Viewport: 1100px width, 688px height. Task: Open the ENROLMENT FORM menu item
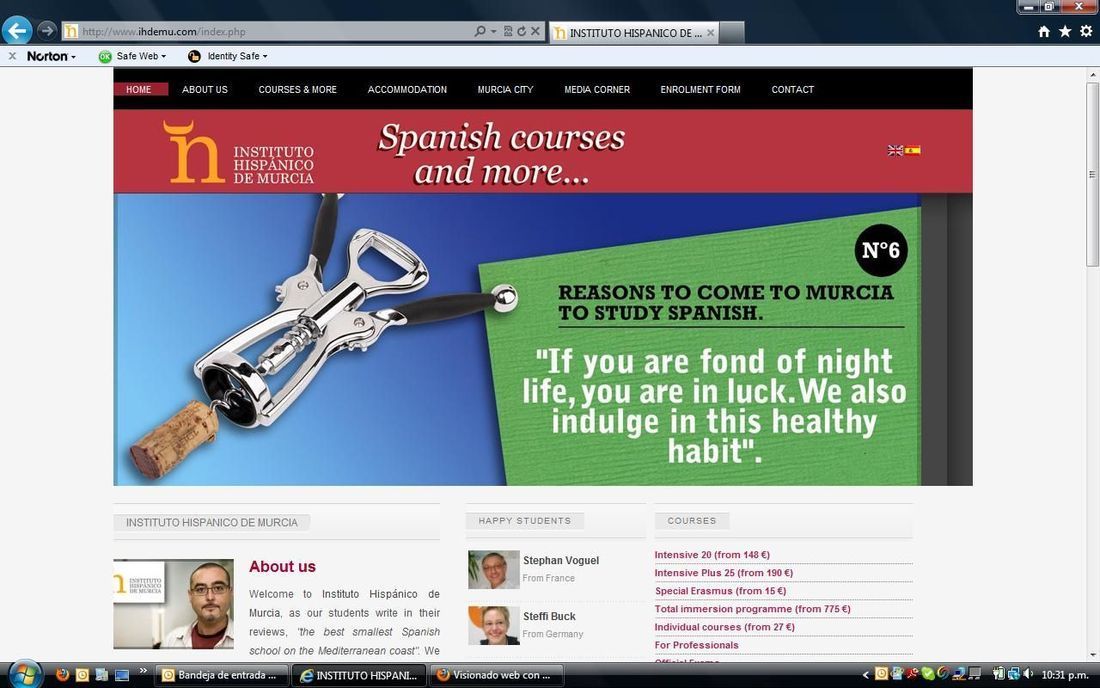point(700,90)
